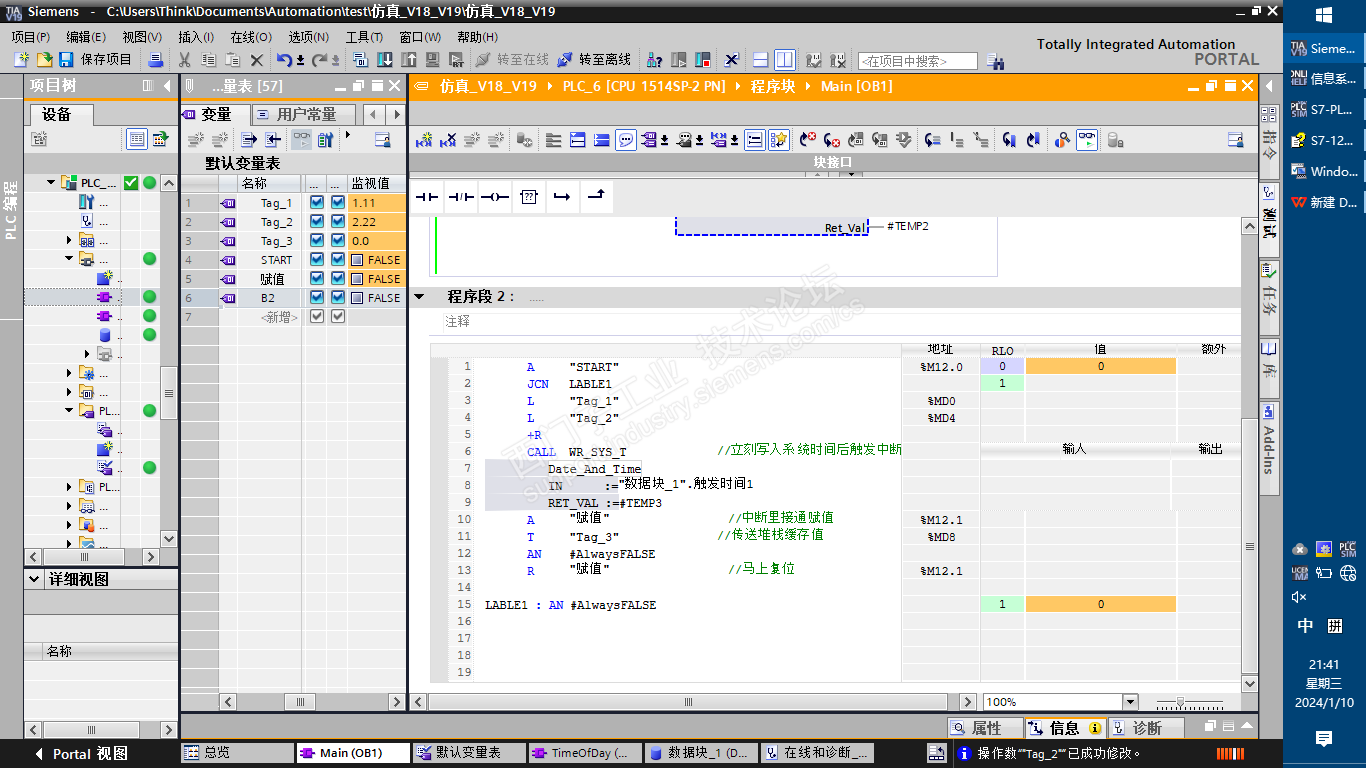The image size is (1366, 768).
Task: Click the print icon in main toolbar
Action: click(156, 60)
